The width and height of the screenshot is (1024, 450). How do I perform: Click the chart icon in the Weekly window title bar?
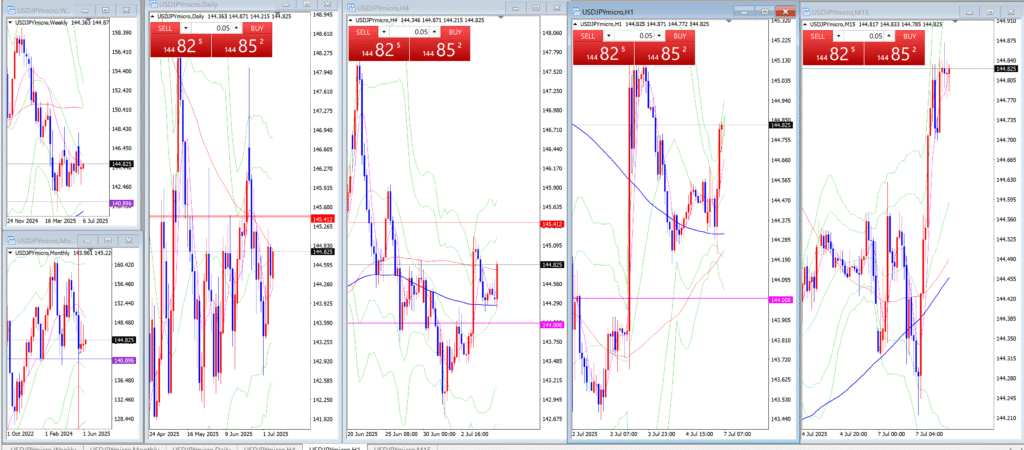tap(10, 10)
